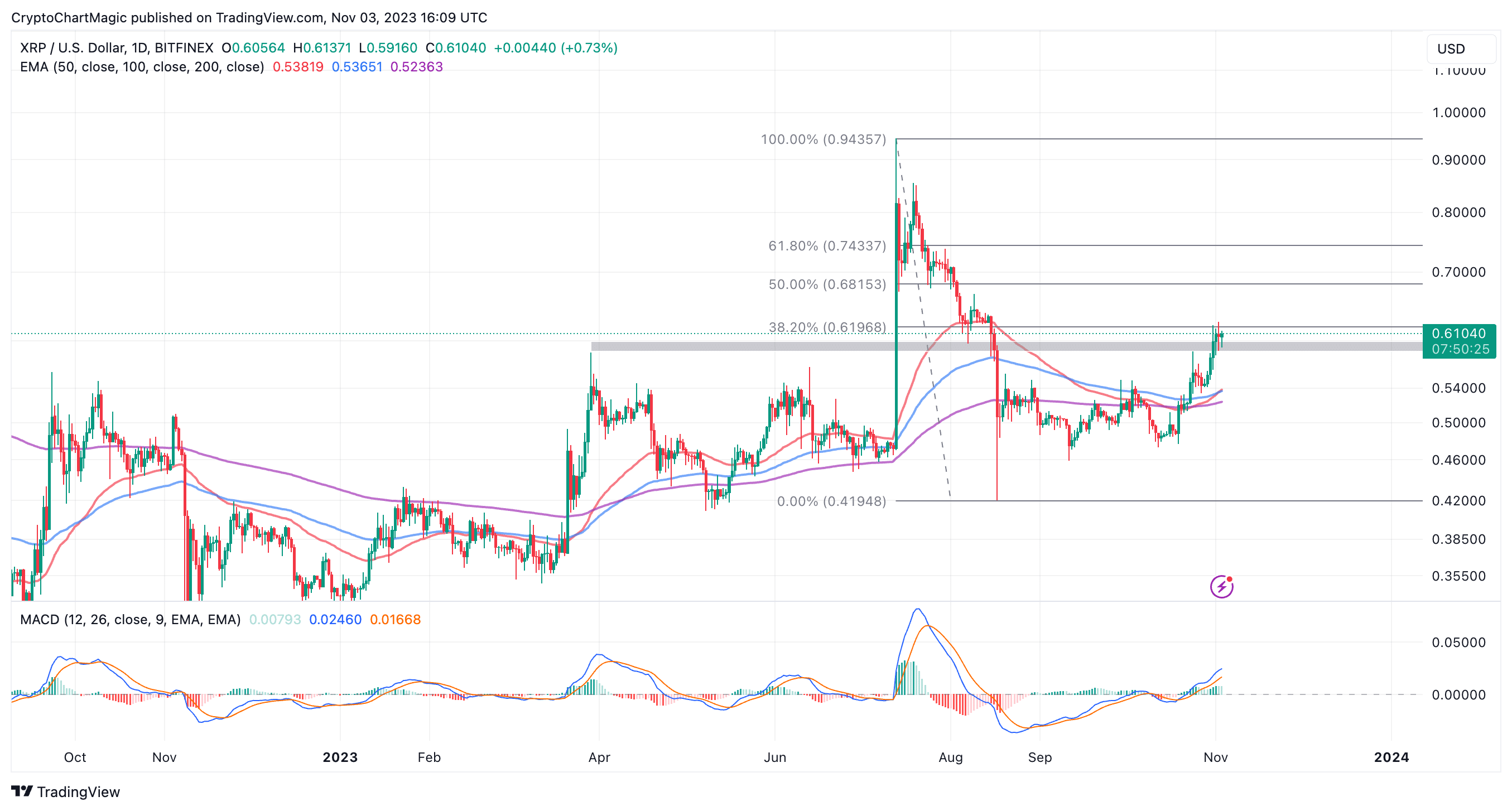Click the purple lightning bolt event icon
This screenshot has height=811, width=1512.
pyautogui.click(x=1221, y=586)
